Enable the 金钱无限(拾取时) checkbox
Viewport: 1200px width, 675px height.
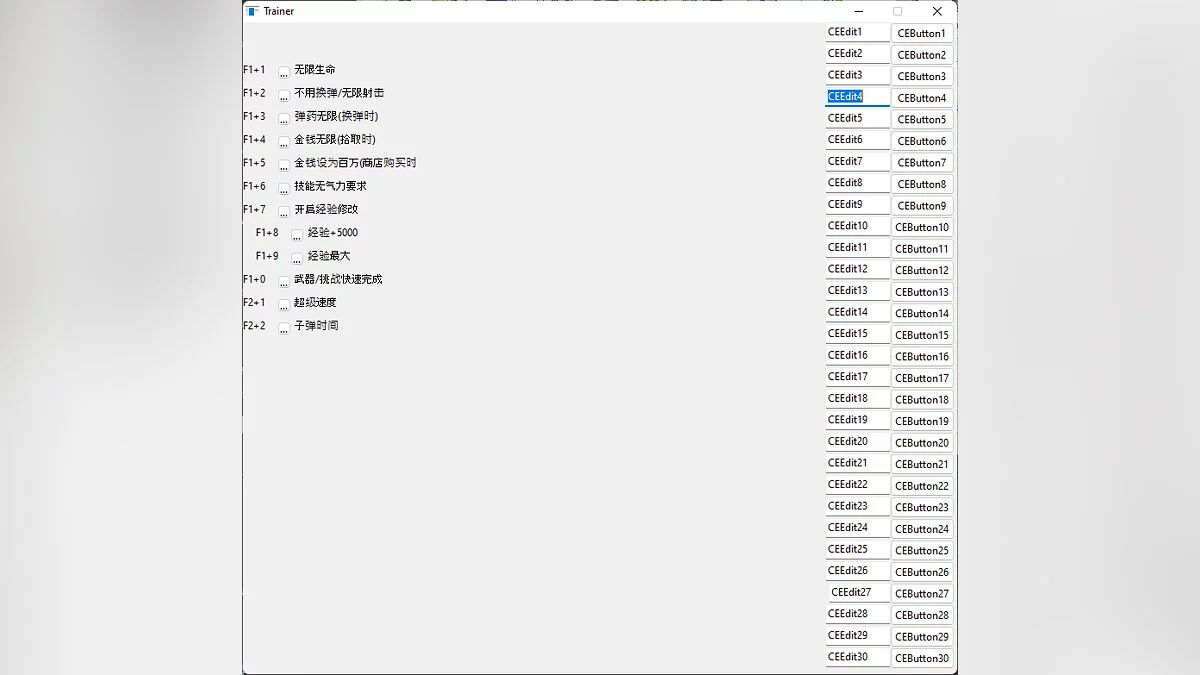pyautogui.click(x=284, y=141)
